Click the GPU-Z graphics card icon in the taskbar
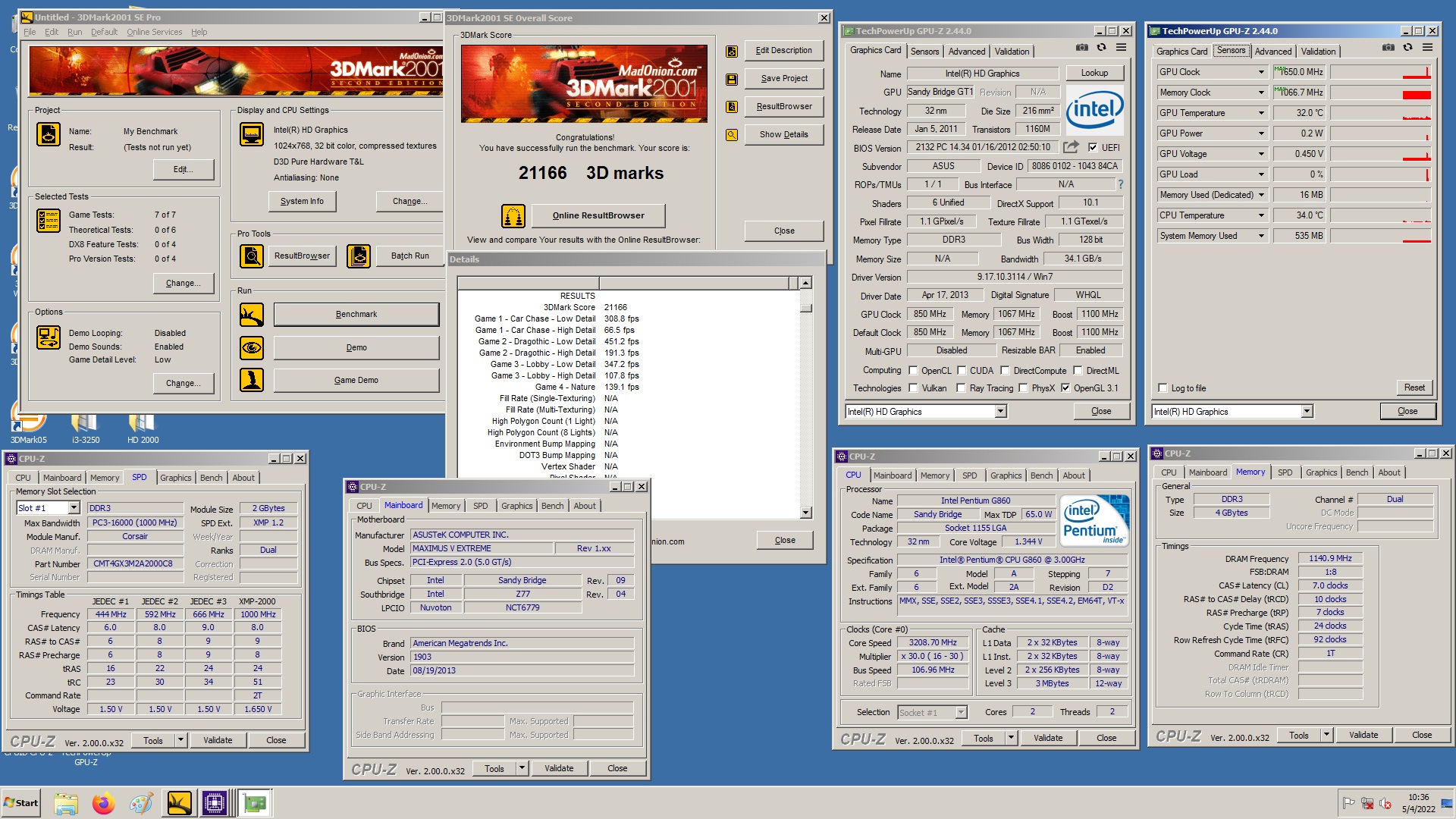Viewport: 1456px width, 819px height. click(255, 803)
